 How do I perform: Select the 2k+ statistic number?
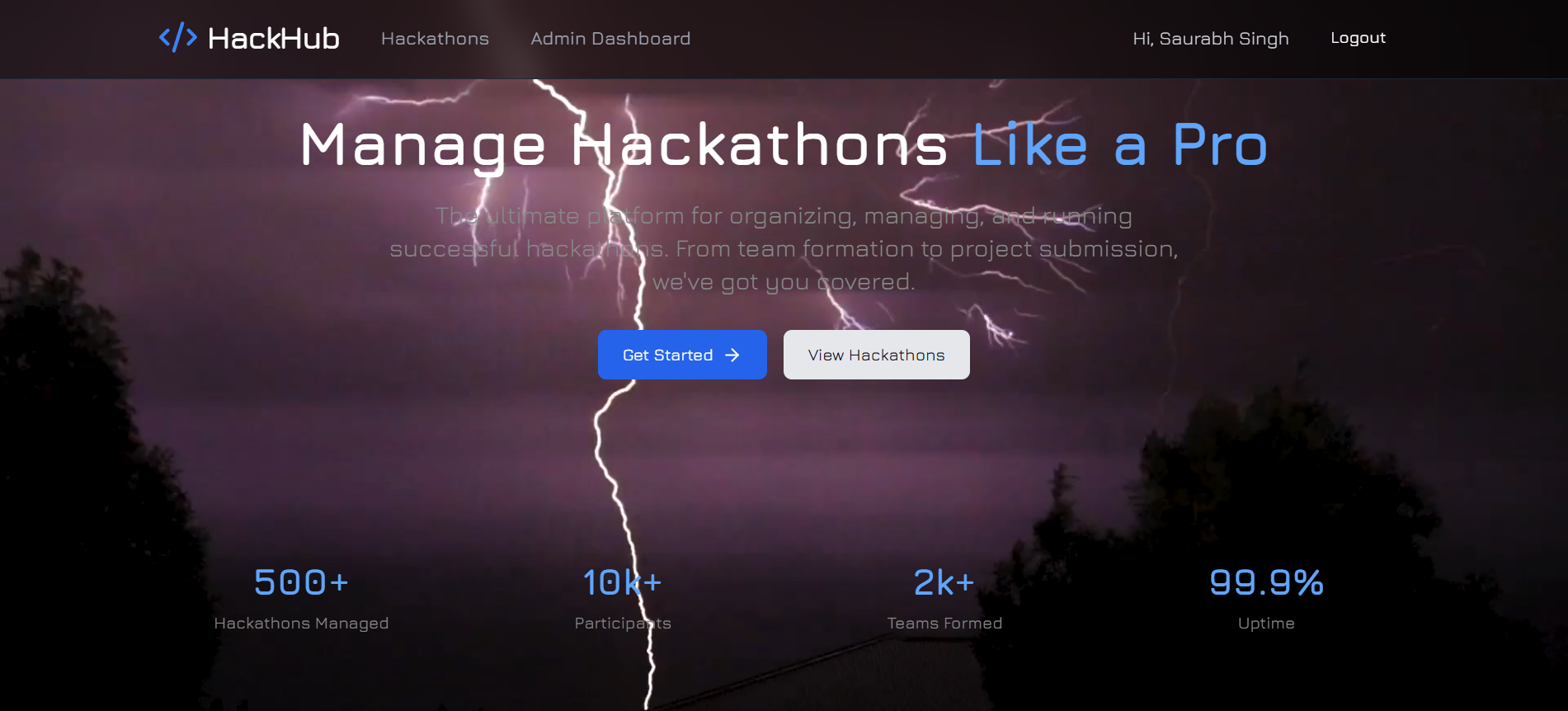944,582
